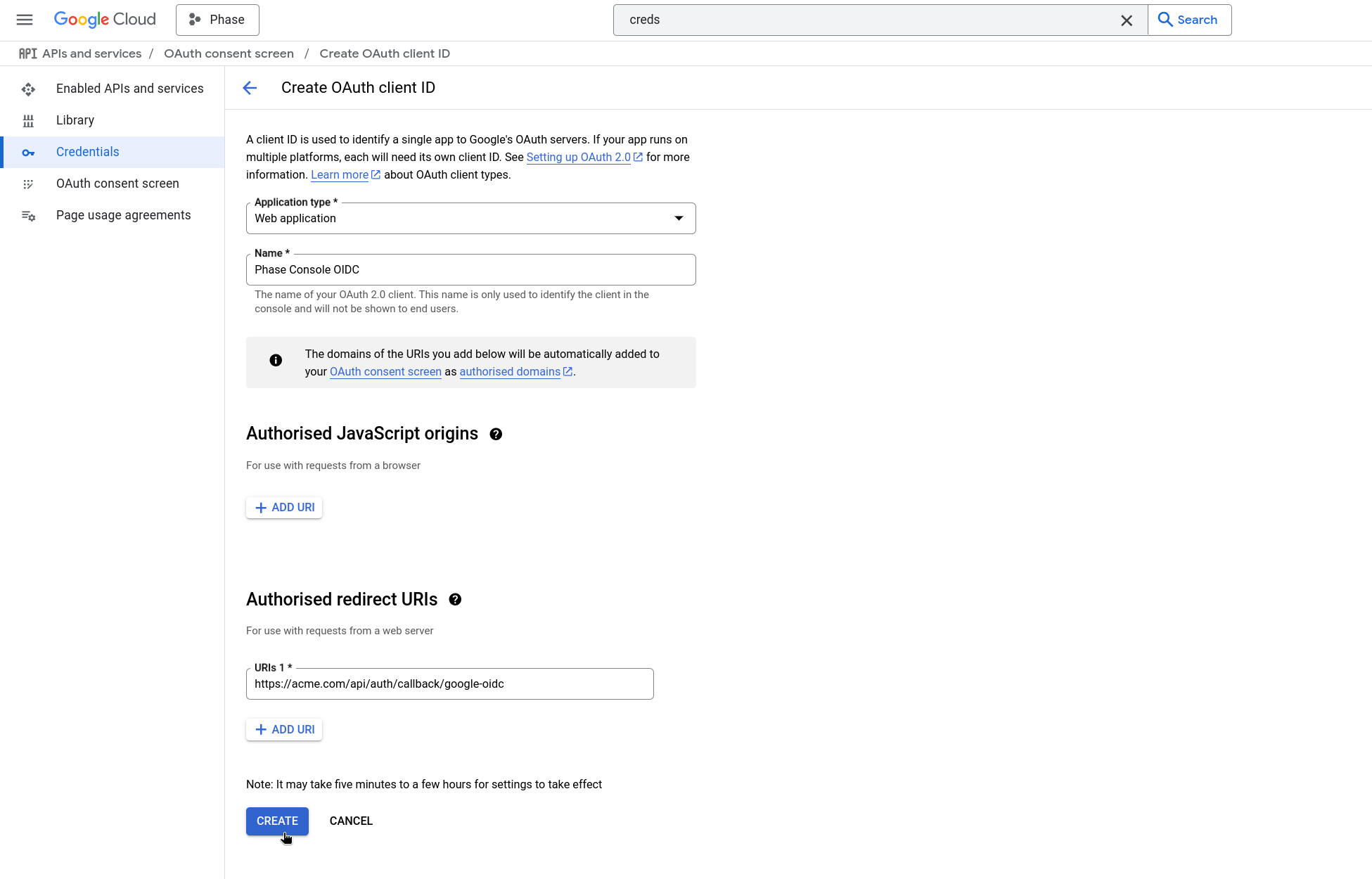Click the Search magnifier icon

[1165, 20]
